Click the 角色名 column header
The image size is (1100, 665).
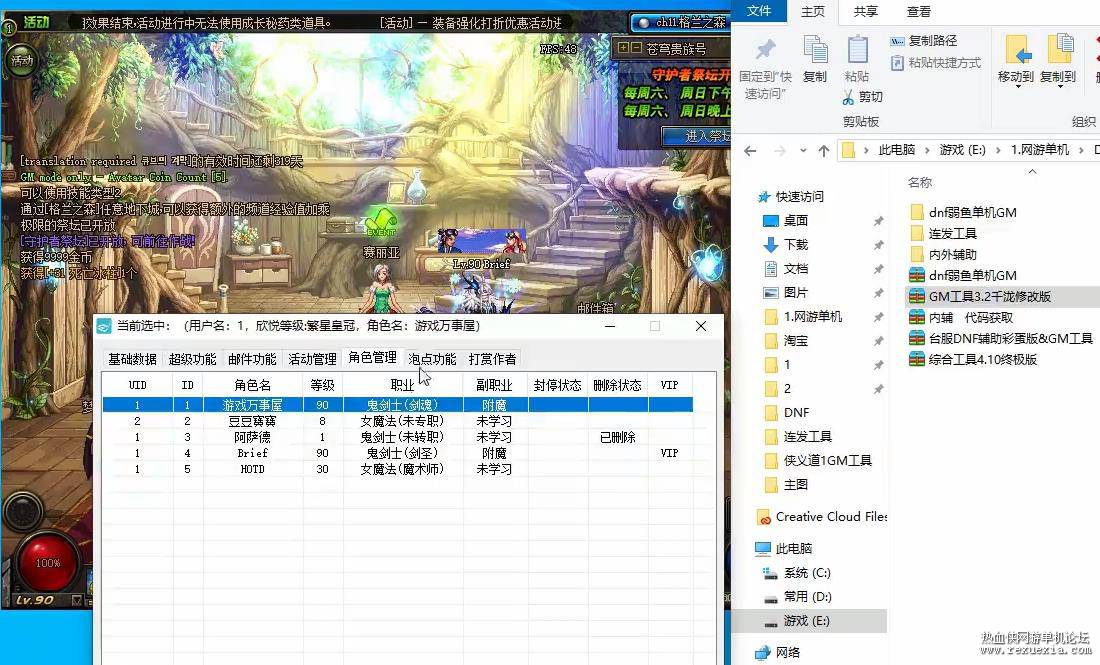[253, 385]
